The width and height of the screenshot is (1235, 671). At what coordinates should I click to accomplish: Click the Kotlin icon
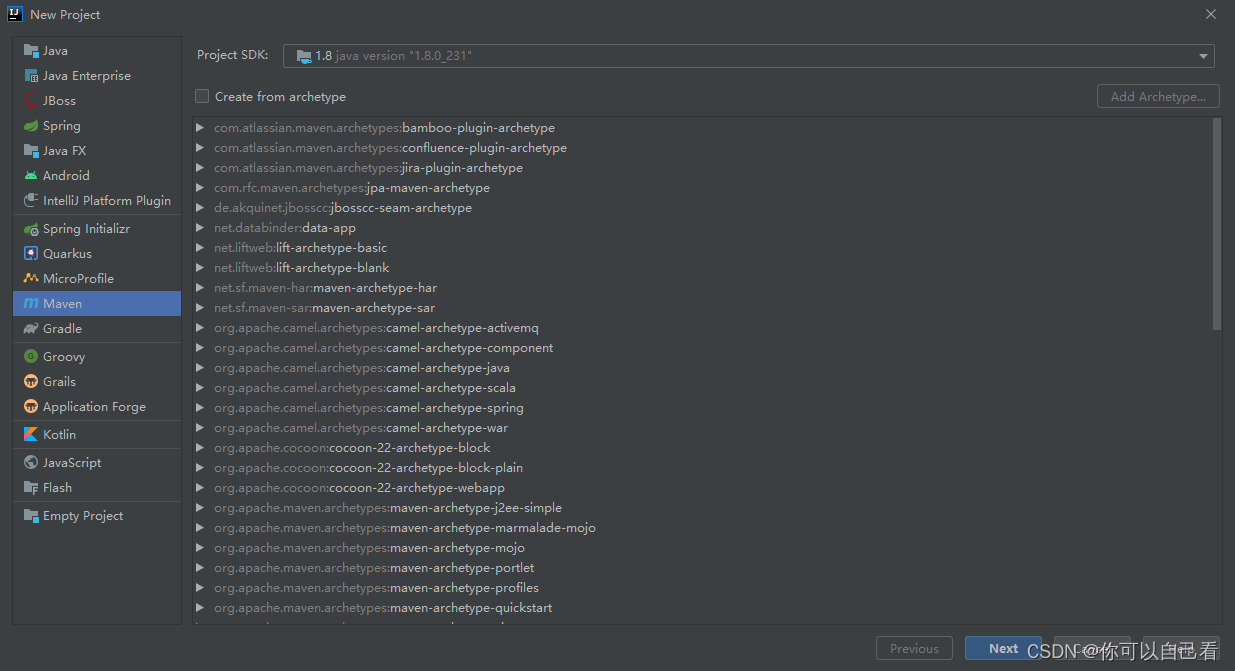(31, 435)
